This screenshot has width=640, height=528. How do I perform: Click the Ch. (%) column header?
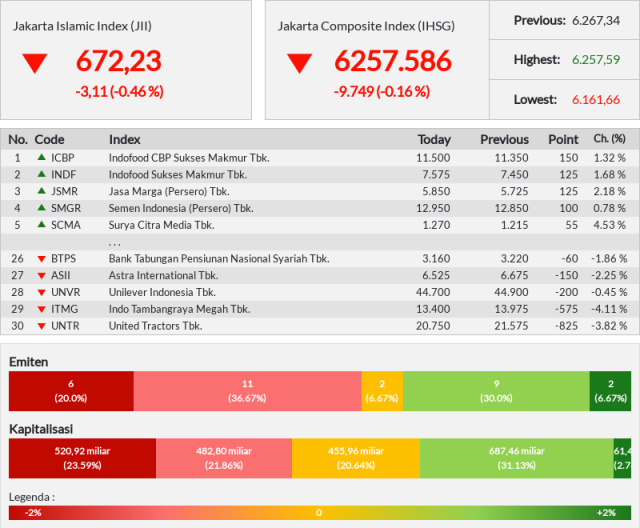[609, 139]
